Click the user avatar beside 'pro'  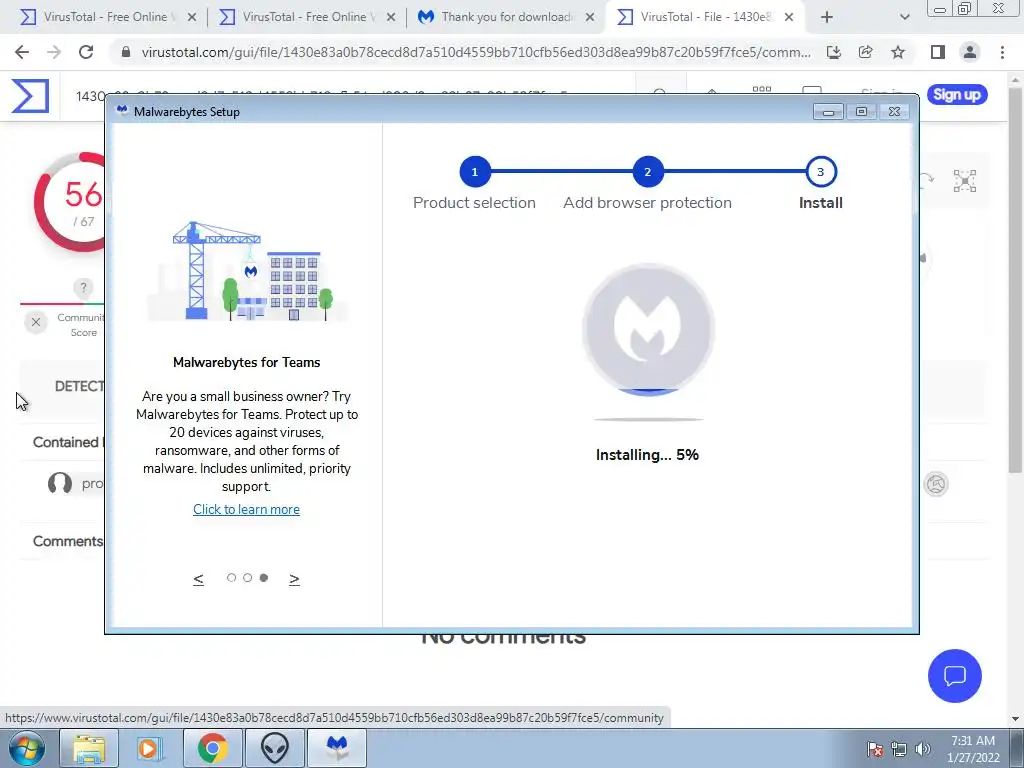[60, 484]
